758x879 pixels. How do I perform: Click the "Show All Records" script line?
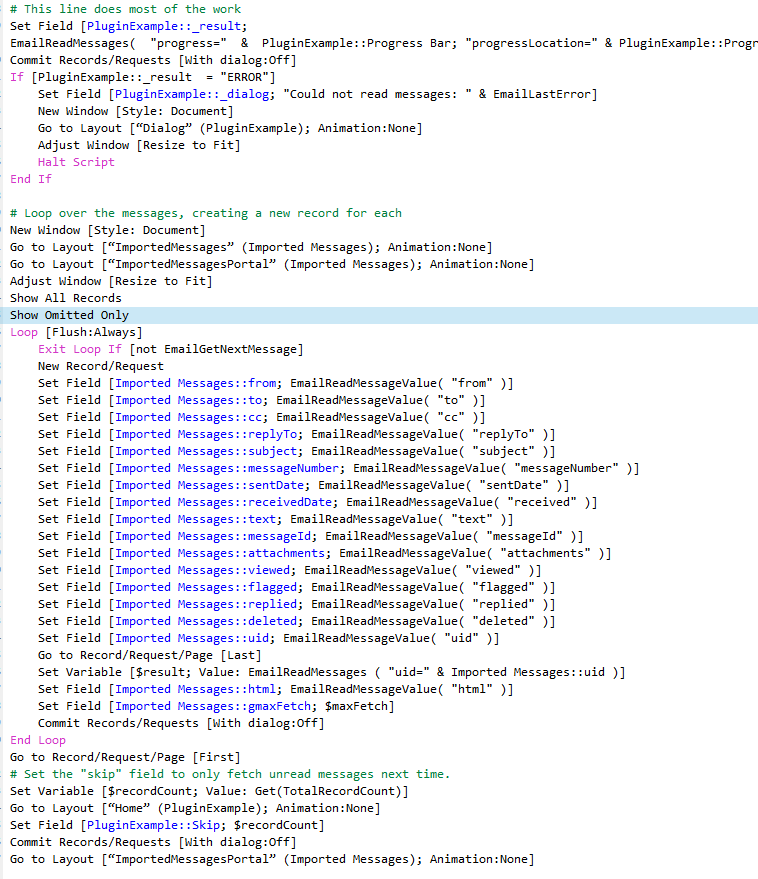click(66, 298)
